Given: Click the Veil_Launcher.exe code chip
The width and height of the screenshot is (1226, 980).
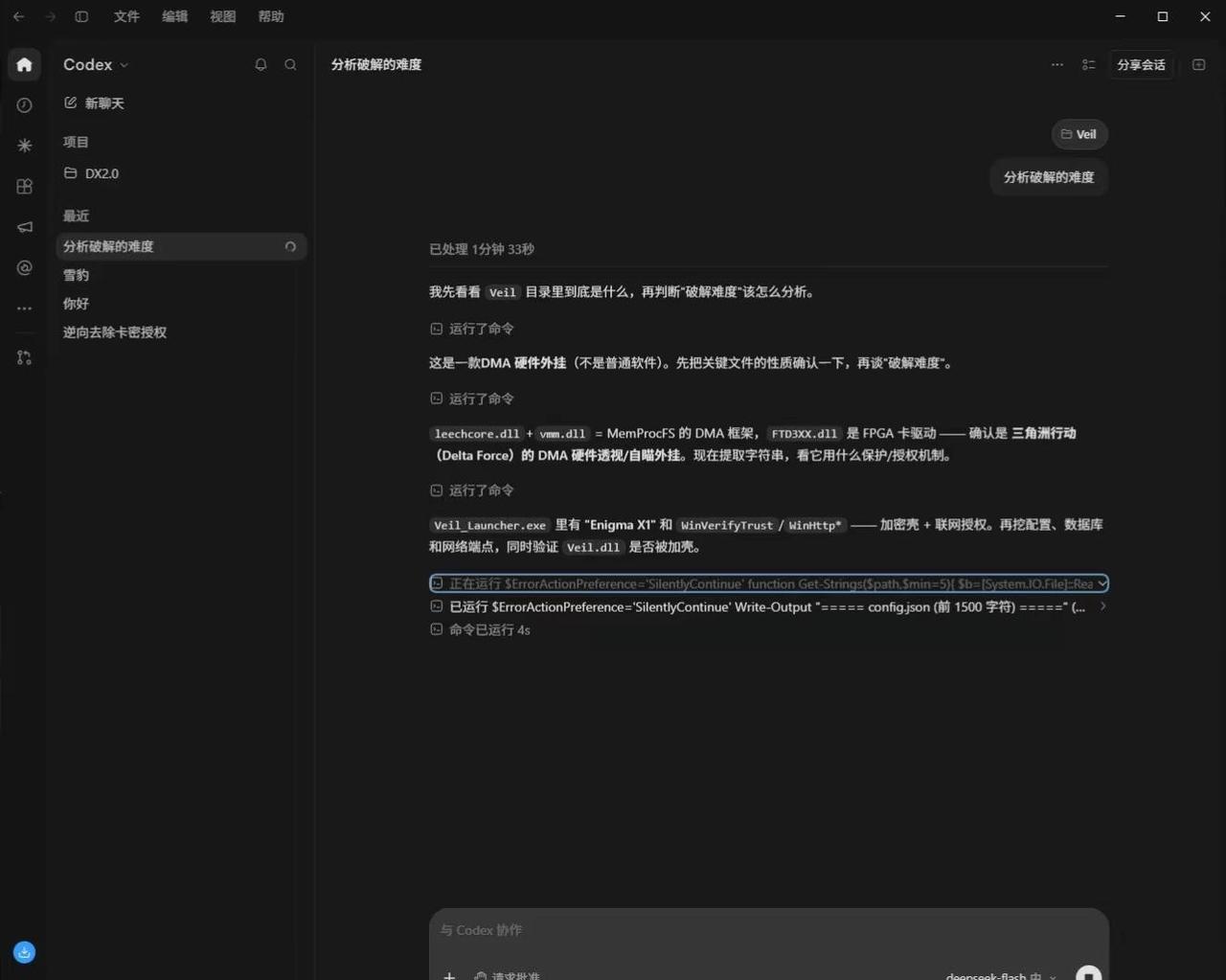Looking at the screenshot, I should coord(489,525).
